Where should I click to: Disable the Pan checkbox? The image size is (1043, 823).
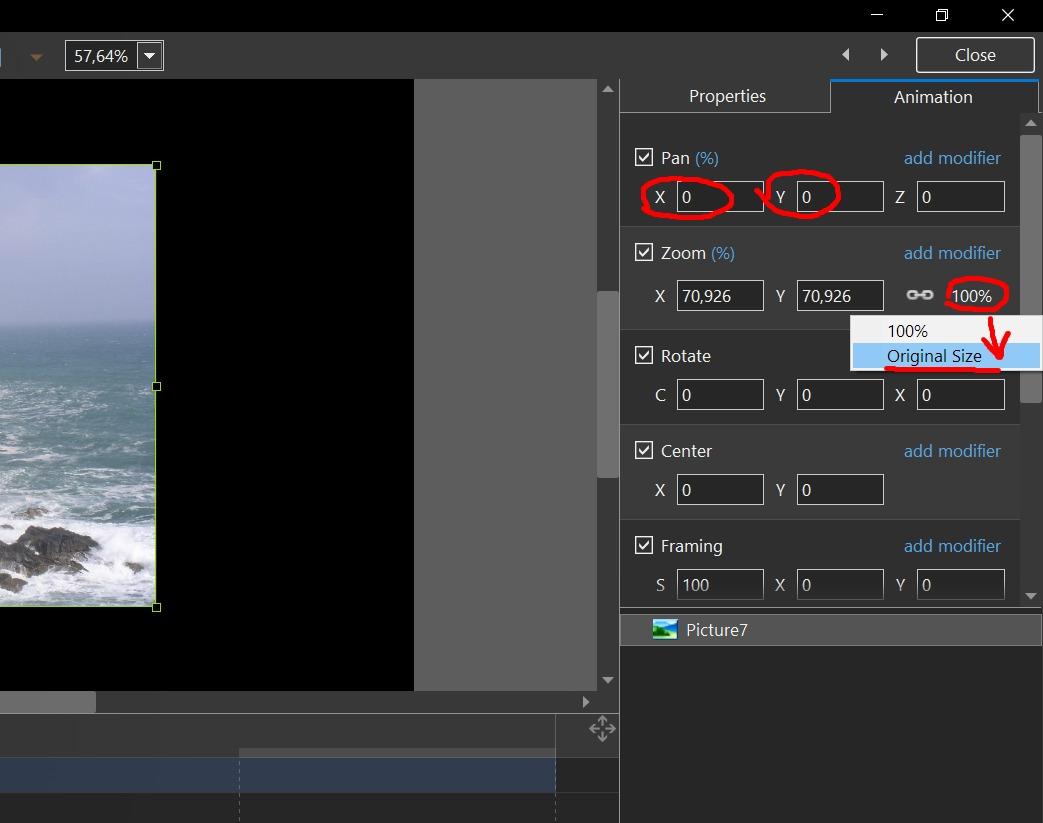[x=644, y=158]
